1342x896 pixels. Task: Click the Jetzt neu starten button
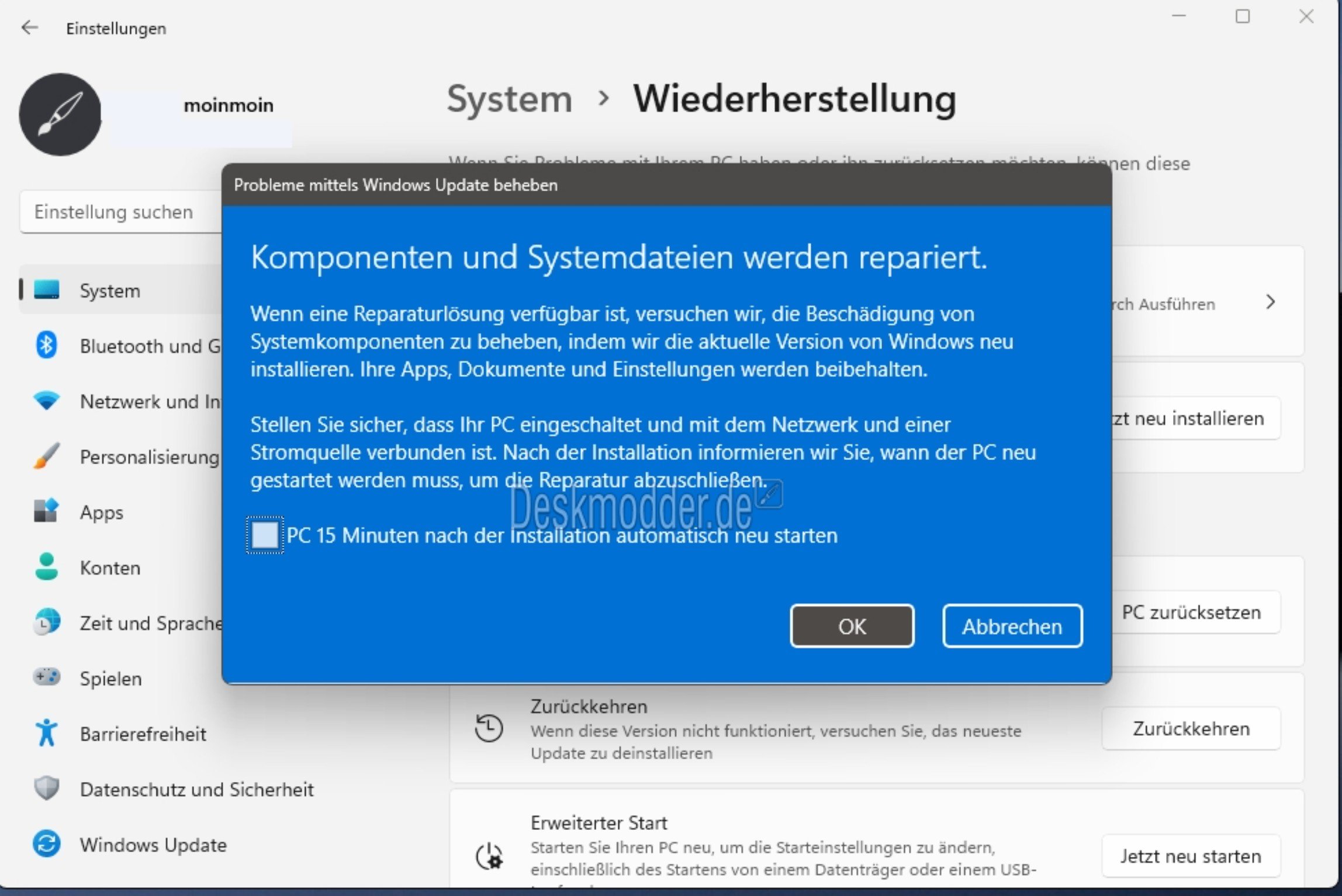tap(1191, 856)
